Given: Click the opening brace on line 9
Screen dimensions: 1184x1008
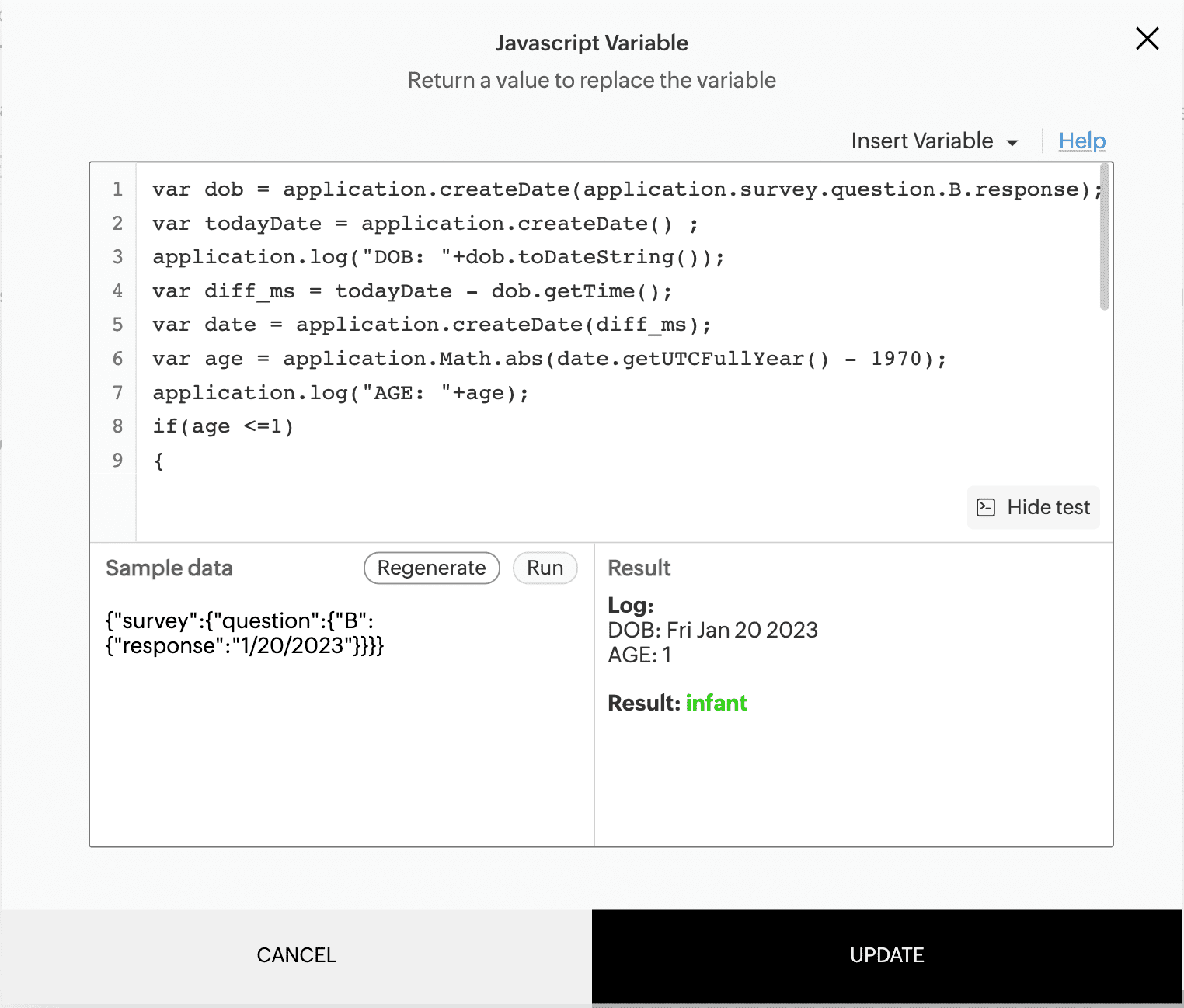Looking at the screenshot, I should click(159, 461).
